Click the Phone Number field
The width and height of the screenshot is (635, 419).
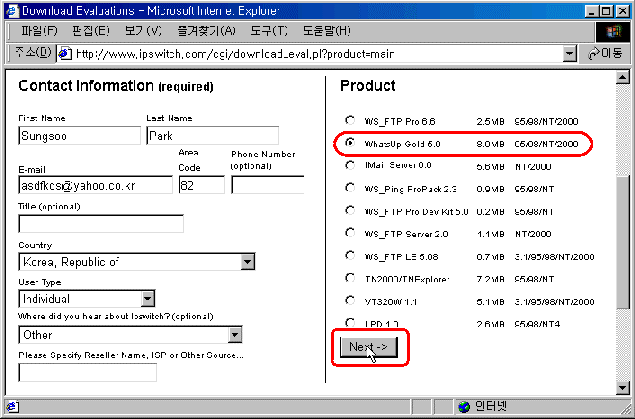268,185
